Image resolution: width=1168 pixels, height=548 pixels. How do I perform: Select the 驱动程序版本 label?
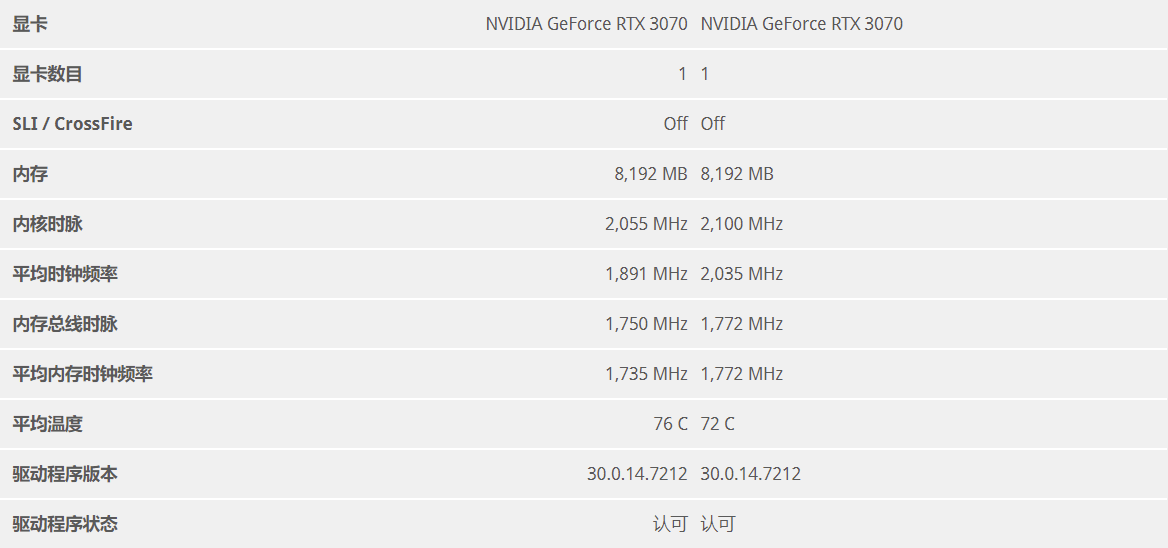click(65, 474)
